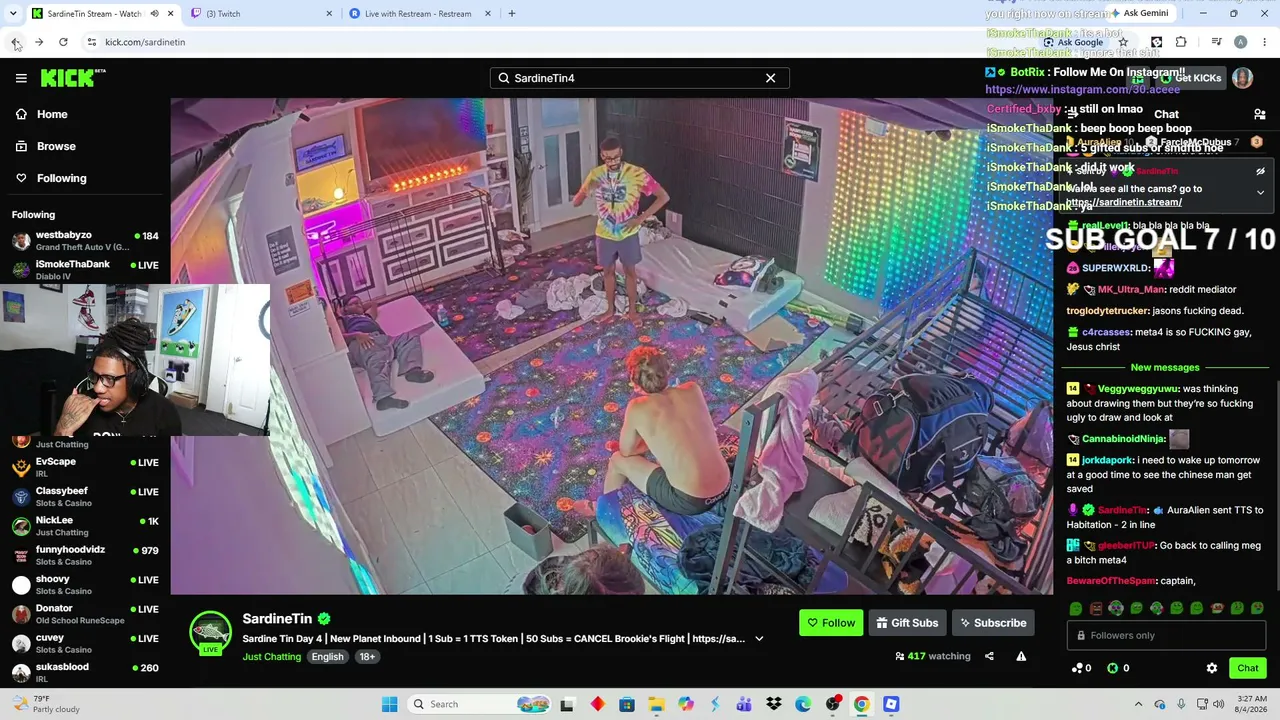Click the Gift Subs button
Image resolution: width=1280 pixels, height=720 pixels.
907,623
